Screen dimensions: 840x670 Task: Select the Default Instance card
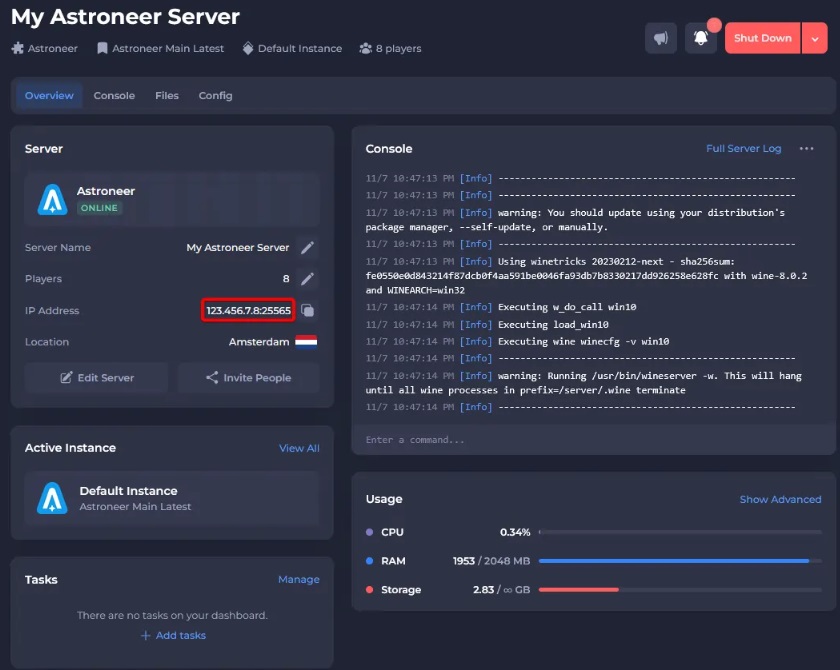(x=172, y=498)
